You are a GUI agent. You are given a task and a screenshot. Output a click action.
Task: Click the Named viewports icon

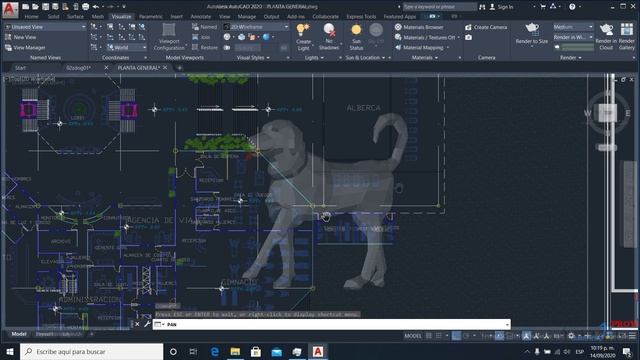click(196, 27)
